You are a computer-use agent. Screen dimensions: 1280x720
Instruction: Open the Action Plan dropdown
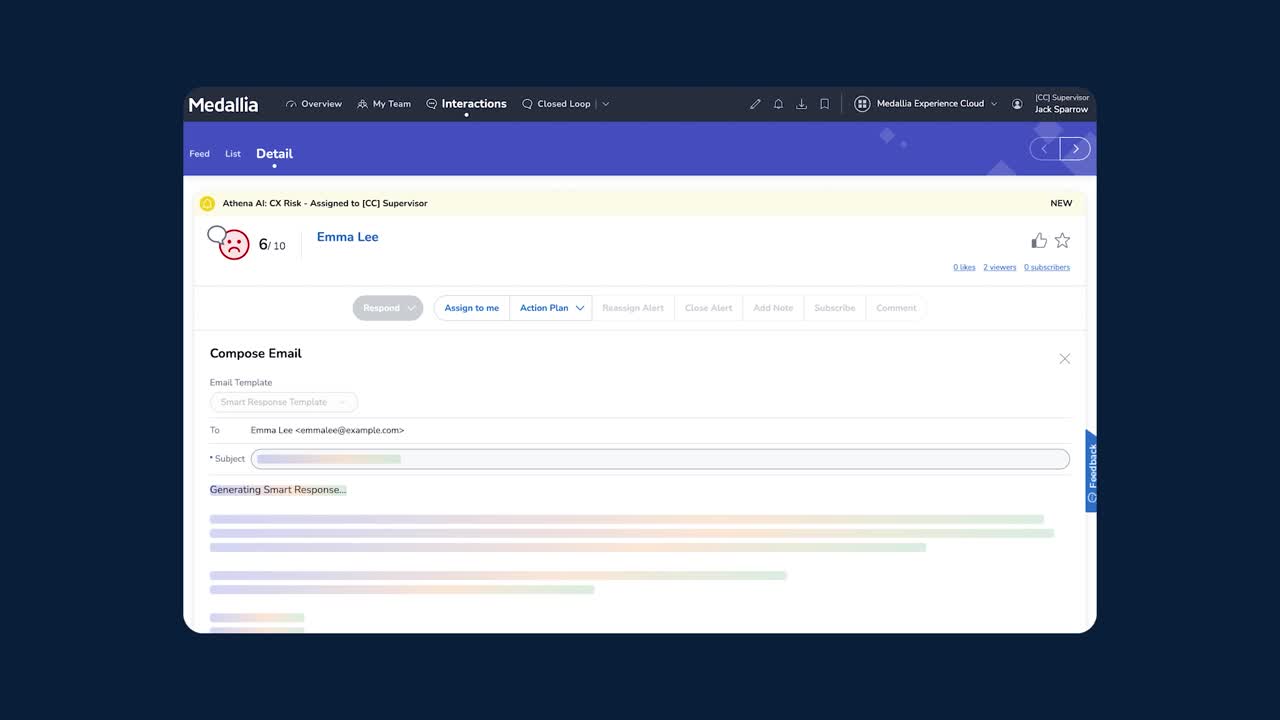click(x=551, y=308)
